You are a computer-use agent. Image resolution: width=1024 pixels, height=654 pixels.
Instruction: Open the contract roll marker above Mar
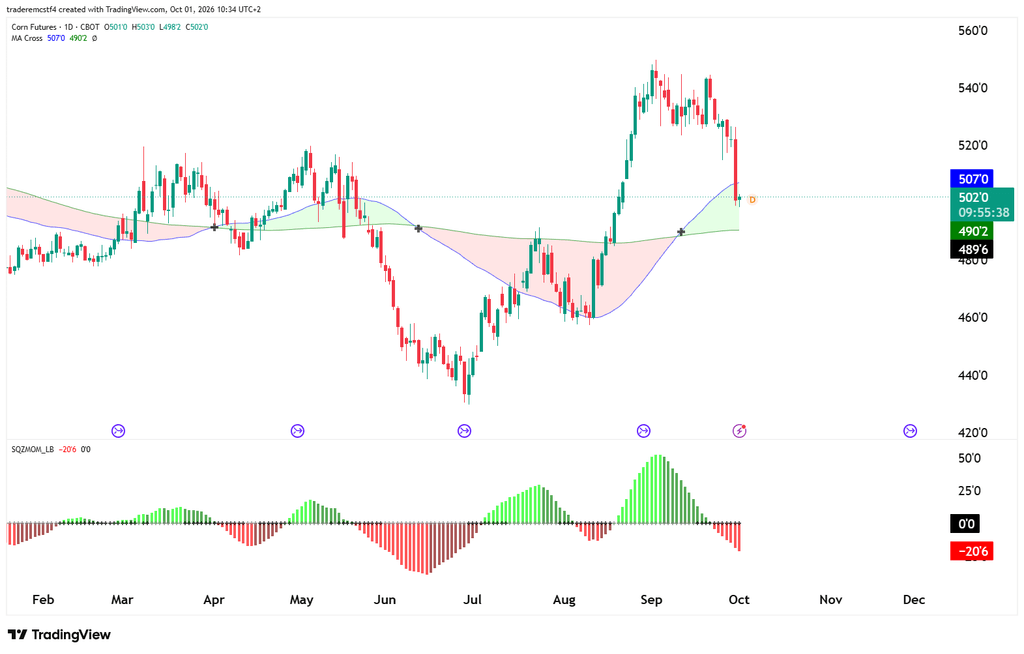click(x=118, y=431)
